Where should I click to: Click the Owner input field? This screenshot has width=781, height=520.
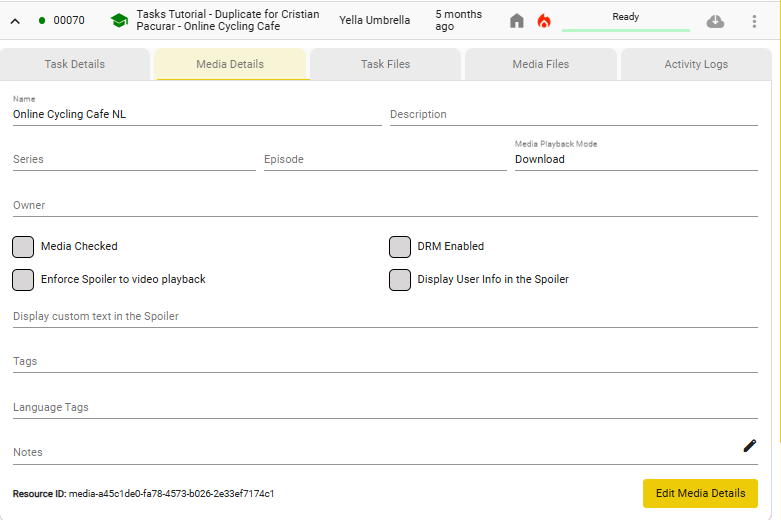386,205
